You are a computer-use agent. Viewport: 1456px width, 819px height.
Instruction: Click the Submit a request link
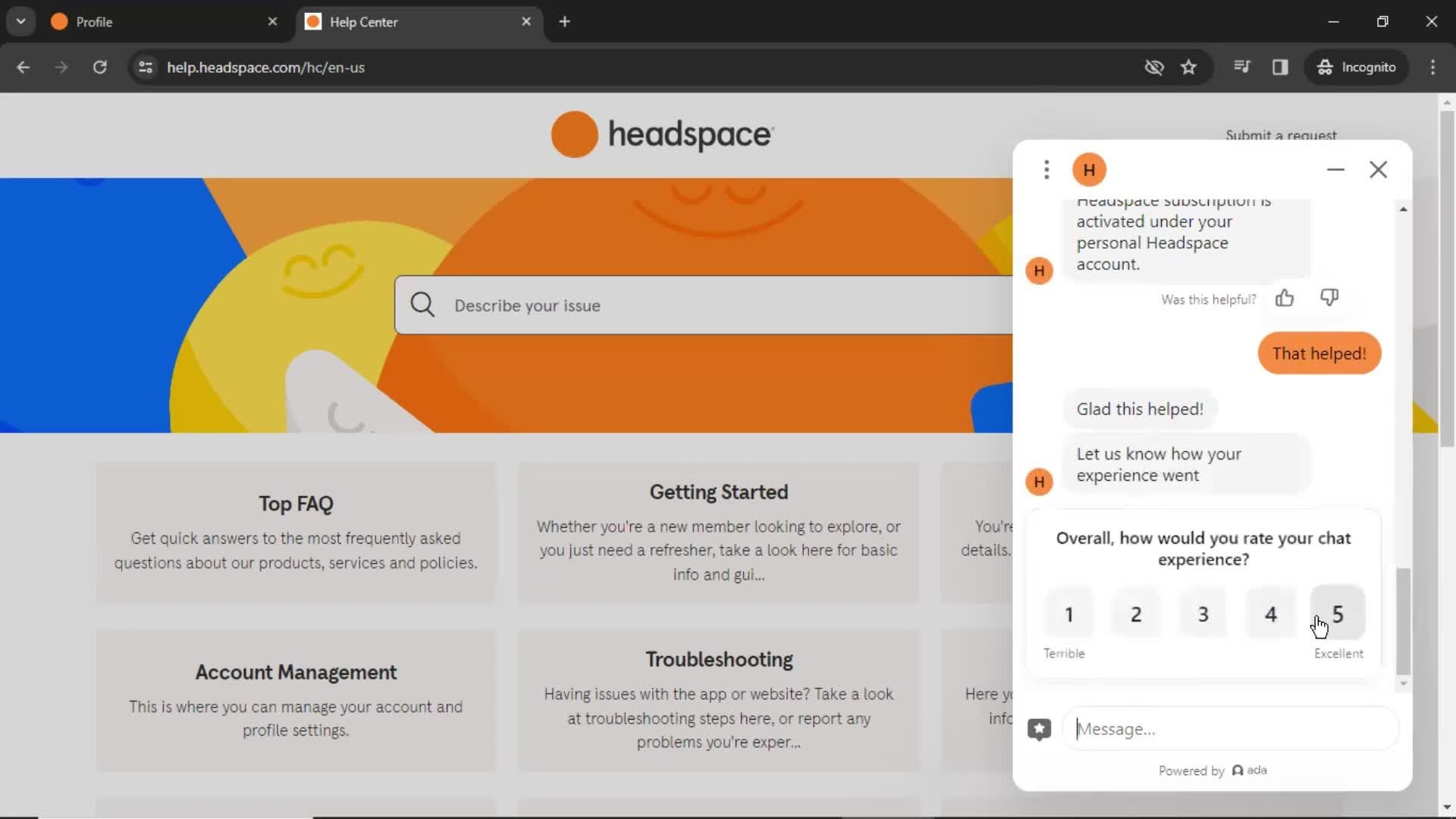pos(1281,135)
